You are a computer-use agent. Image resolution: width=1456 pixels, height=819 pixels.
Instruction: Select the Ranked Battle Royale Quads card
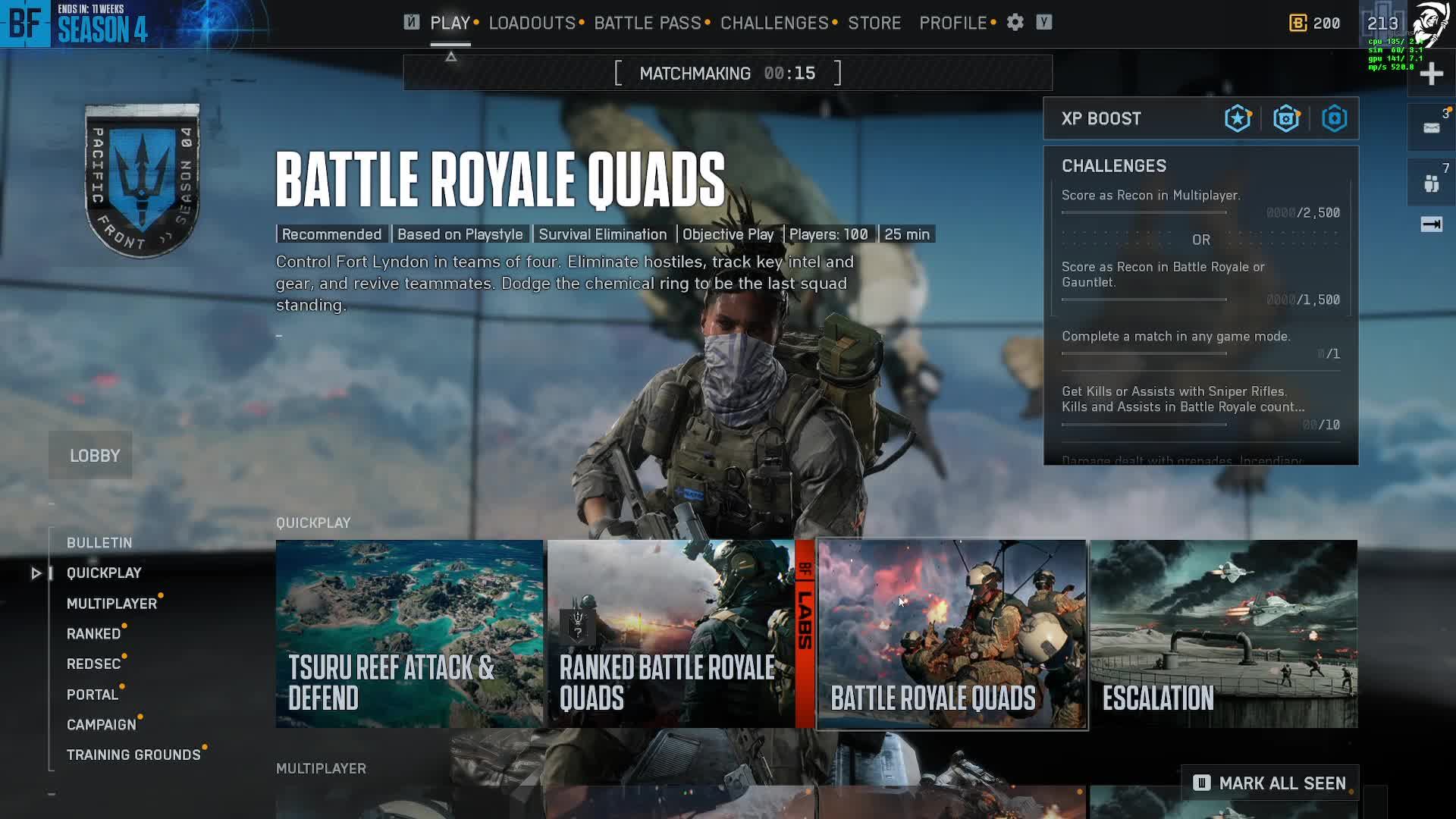pos(681,634)
